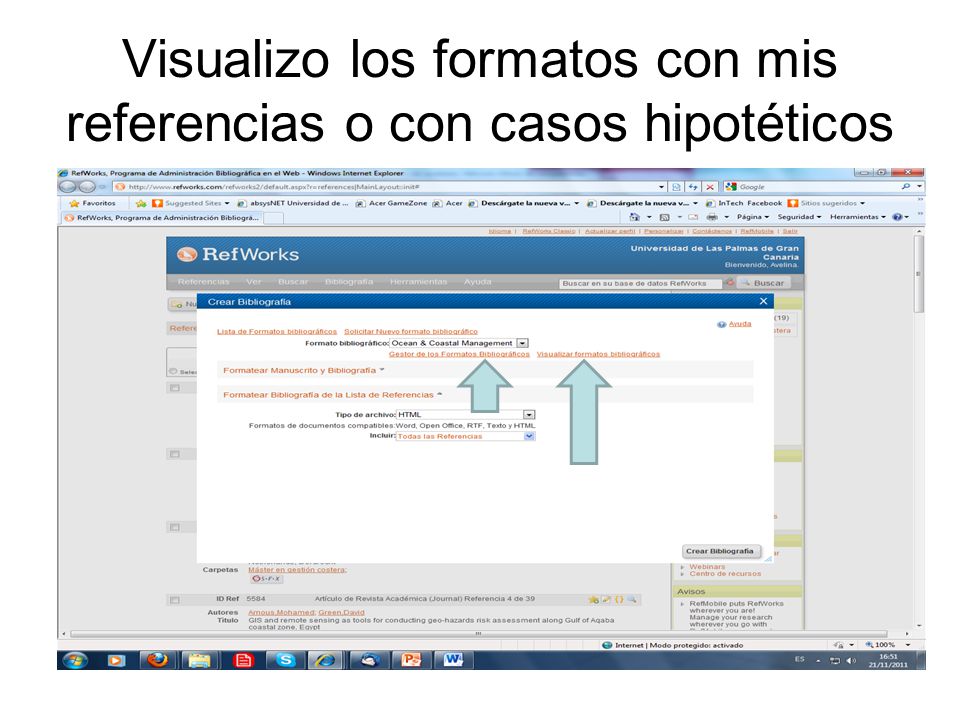Open the Formato bibliográfico dropdown

(522, 343)
